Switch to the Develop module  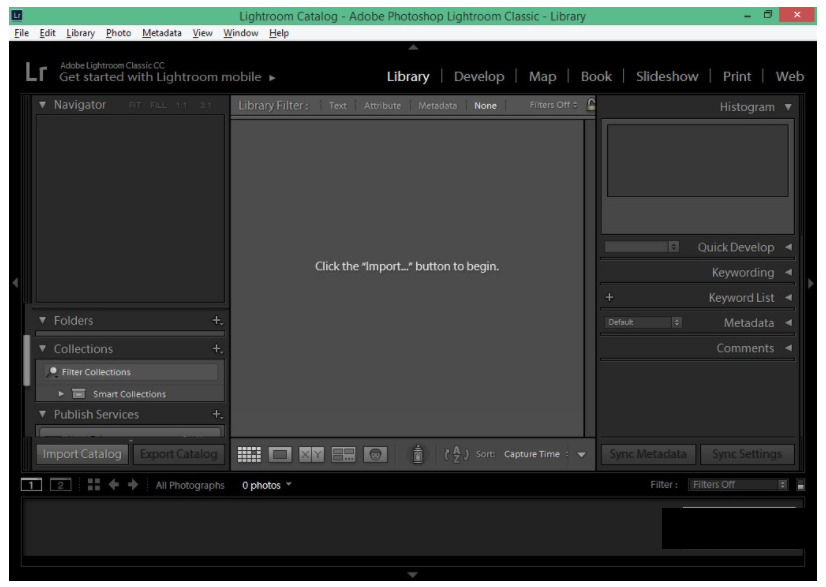pos(479,76)
